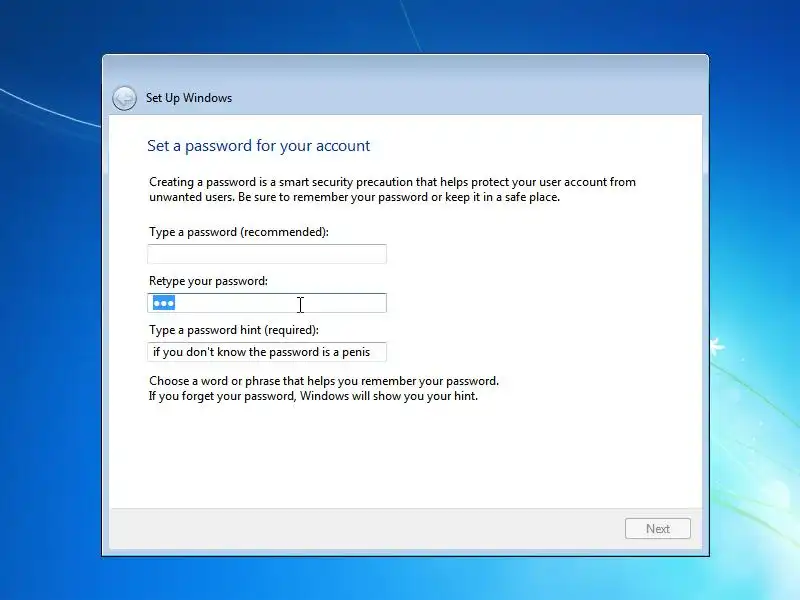Click the 'Type a password hint (required):' label

pos(234,330)
